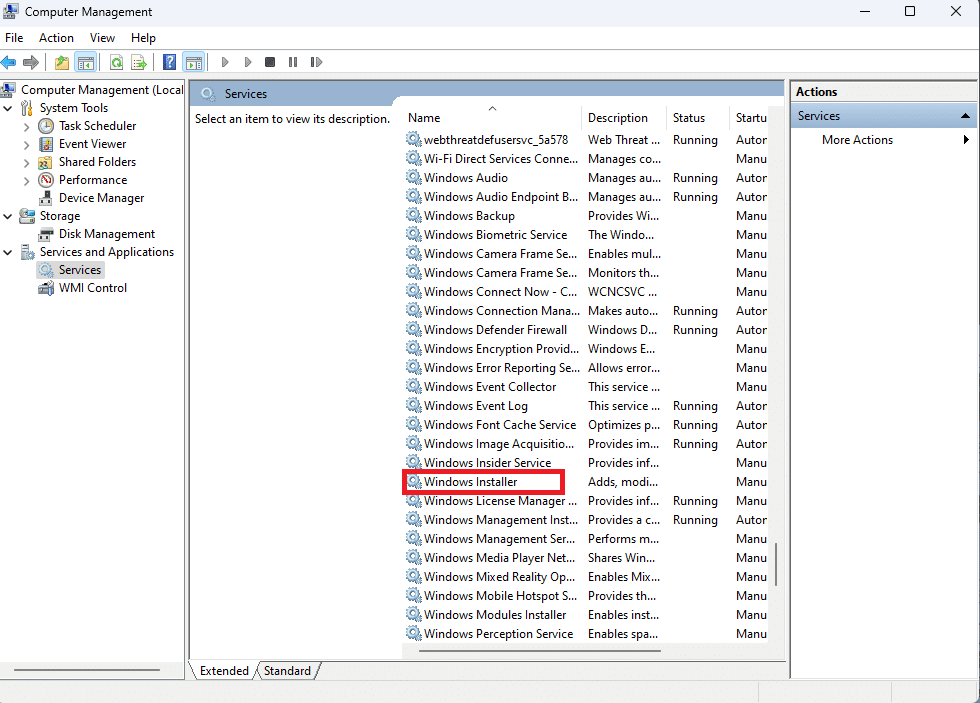
Task: Switch to the Extended tab
Action: coord(224,671)
